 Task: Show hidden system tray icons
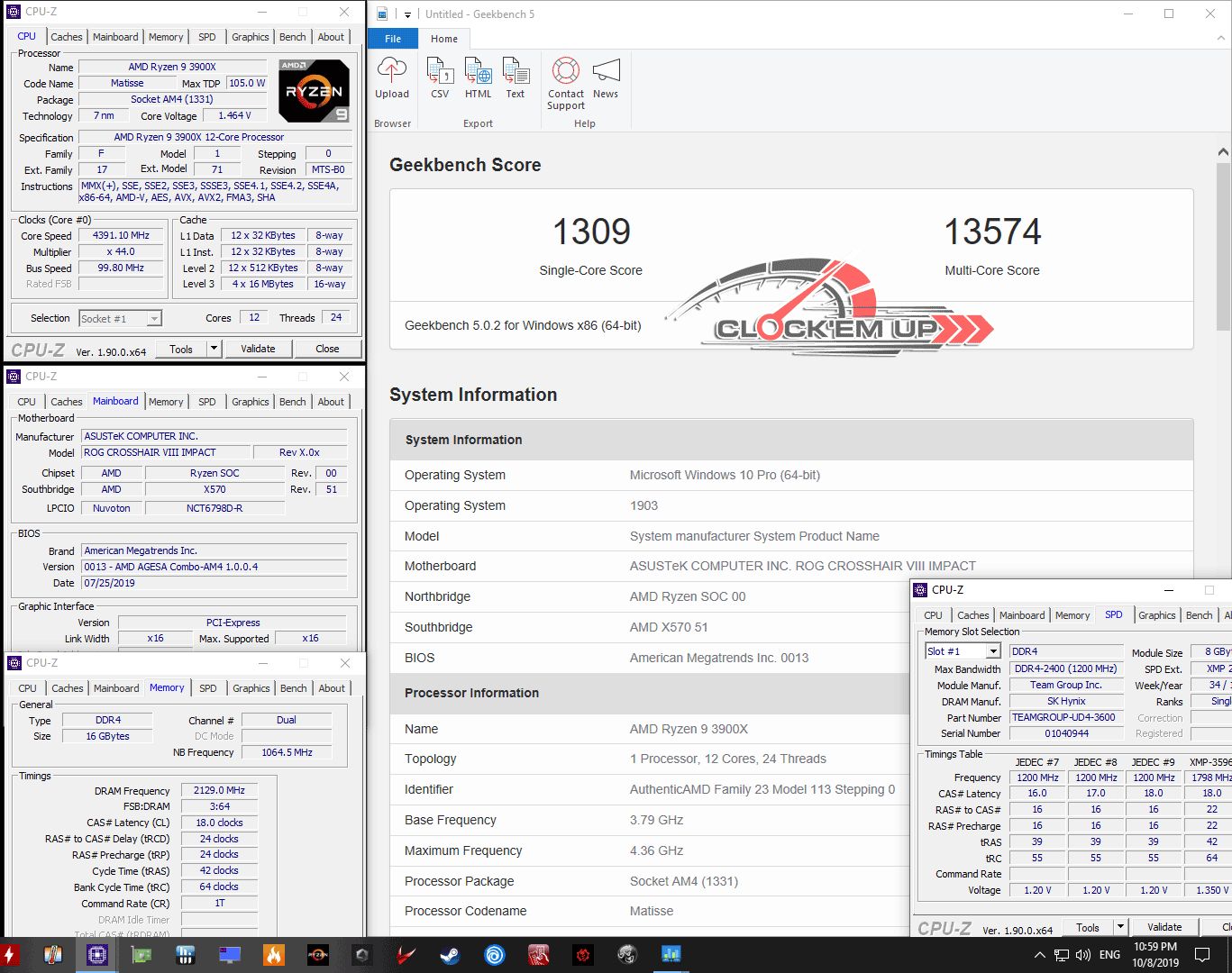(x=1039, y=955)
